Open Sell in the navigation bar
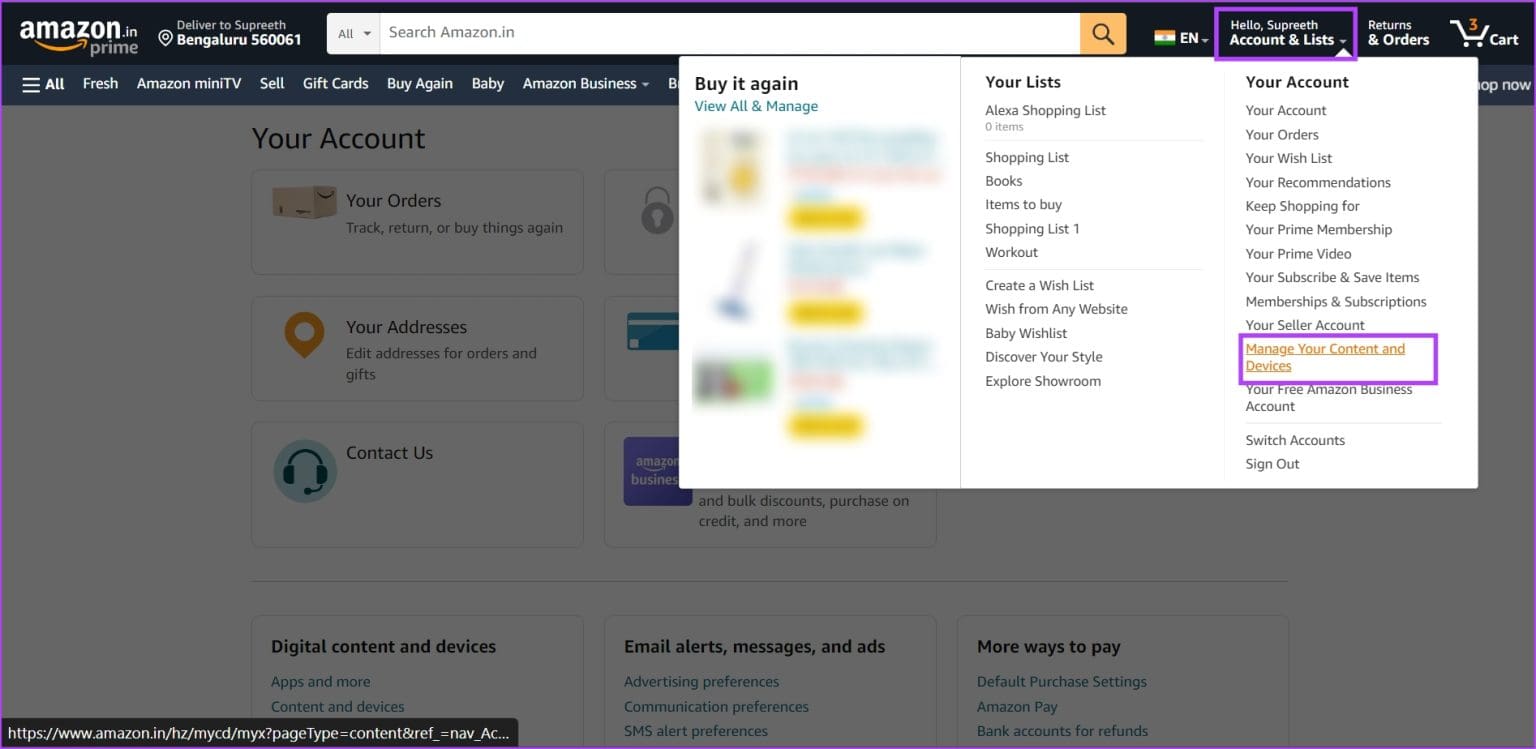 click(272, 84)
